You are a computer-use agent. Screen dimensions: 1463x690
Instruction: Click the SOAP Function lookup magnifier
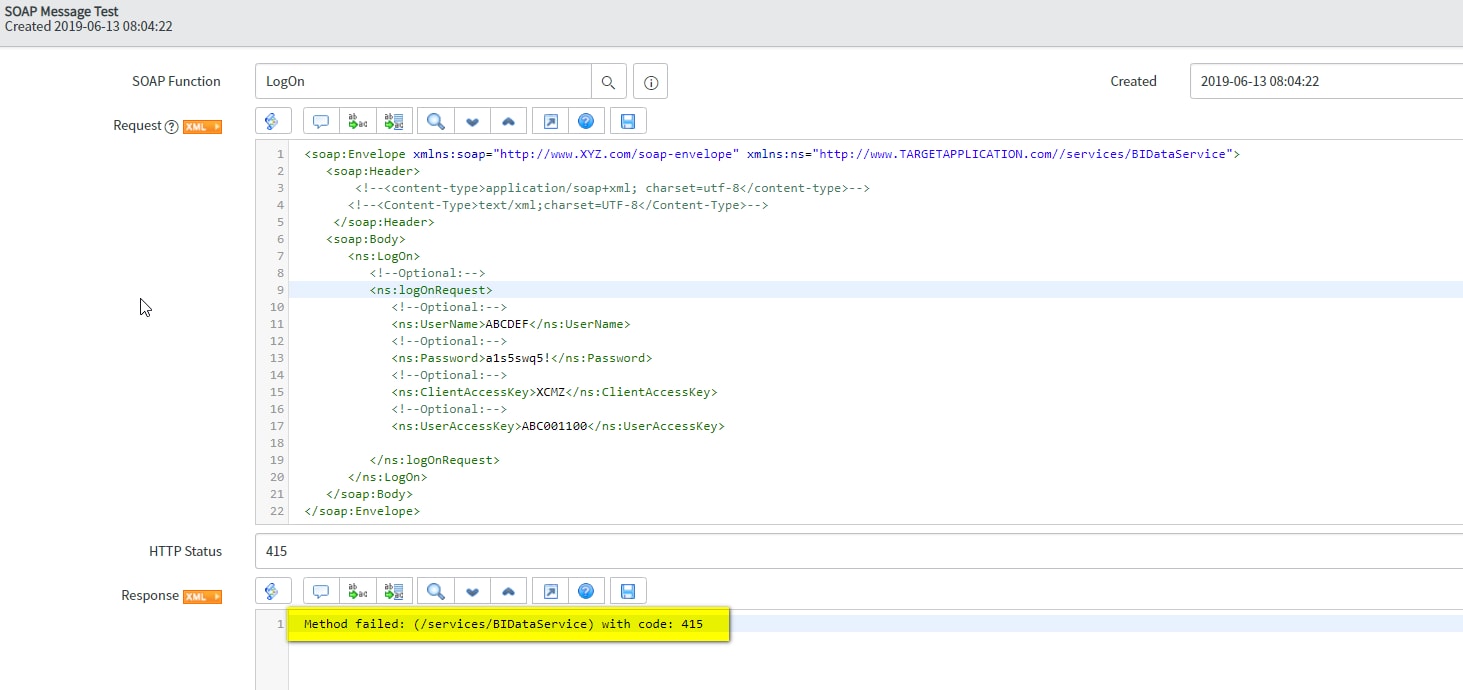pyautogui.click(x=608, y=81)
